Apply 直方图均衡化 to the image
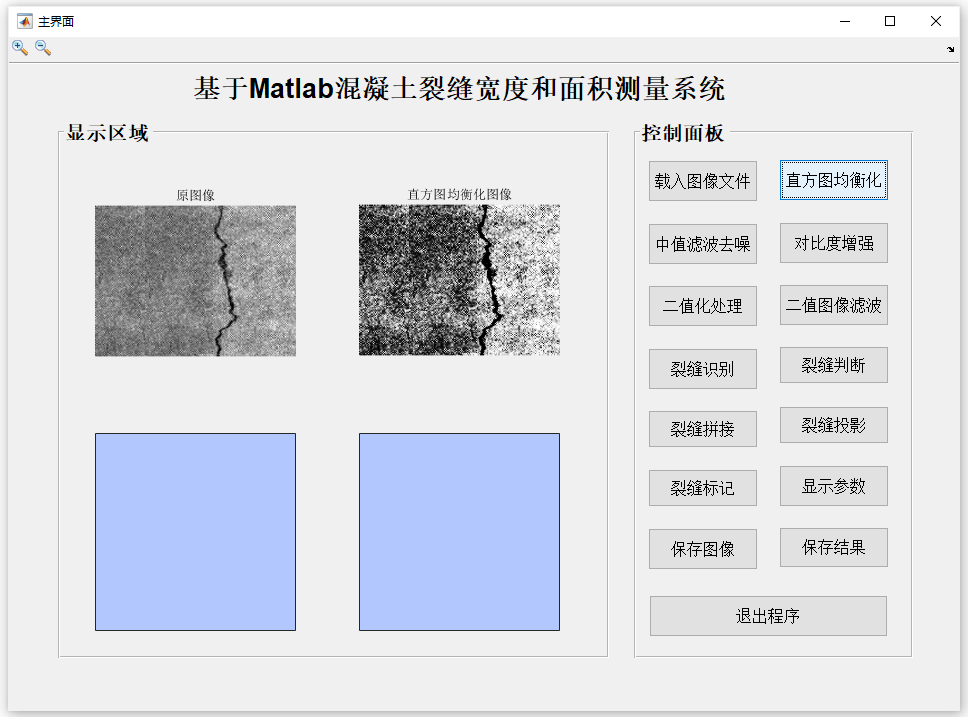This screenshot has height=717, width=968. coord(833,180)
